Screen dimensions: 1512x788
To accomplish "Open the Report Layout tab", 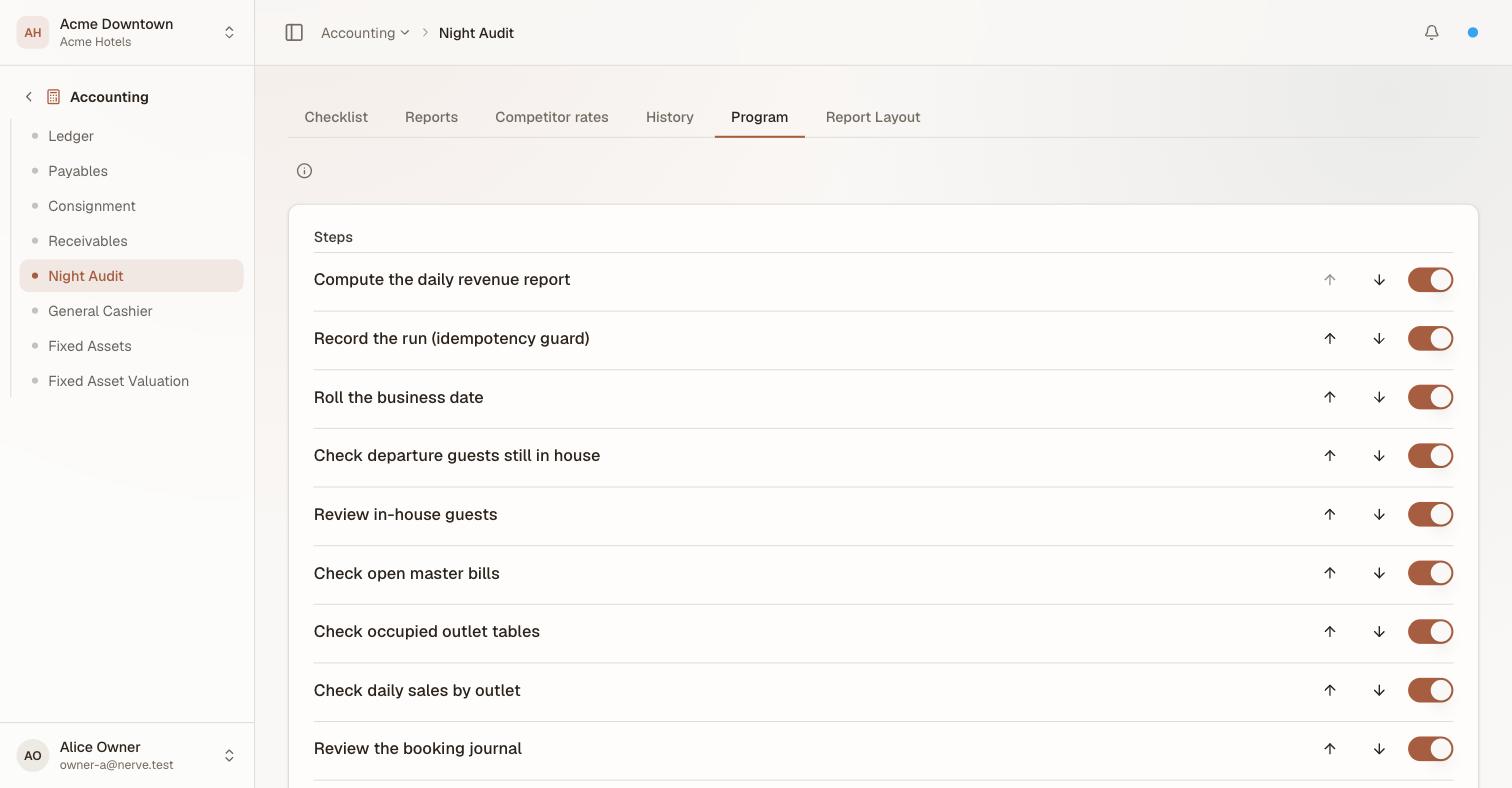I will (873, 117).
